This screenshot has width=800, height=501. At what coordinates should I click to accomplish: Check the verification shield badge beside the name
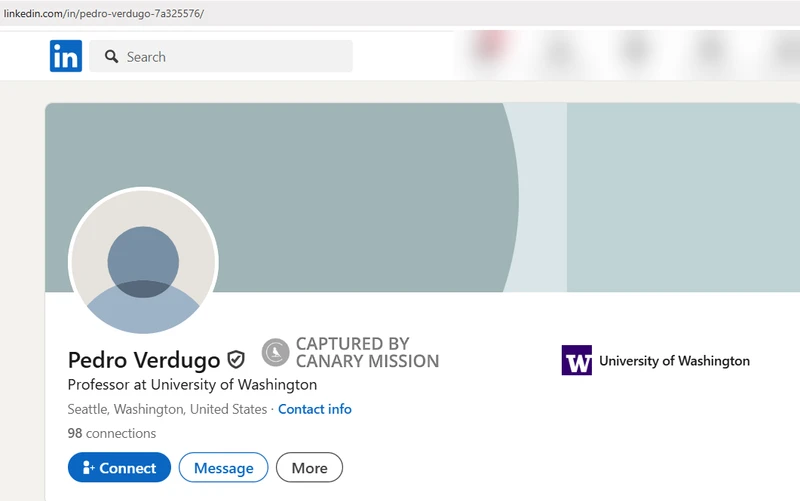tap(236, 360)
